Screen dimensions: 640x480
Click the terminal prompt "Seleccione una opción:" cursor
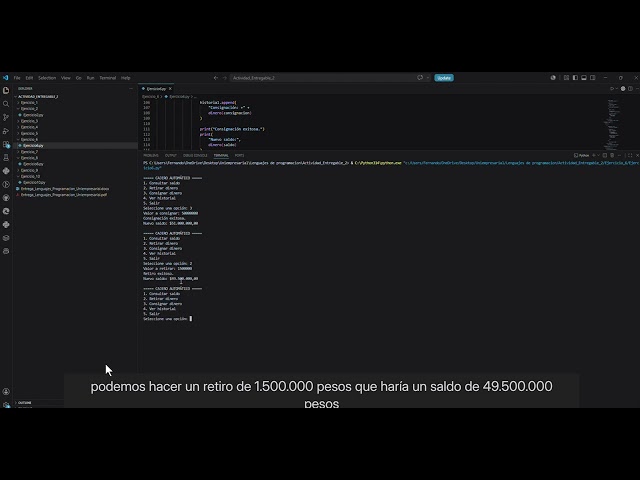click(191, 319)
